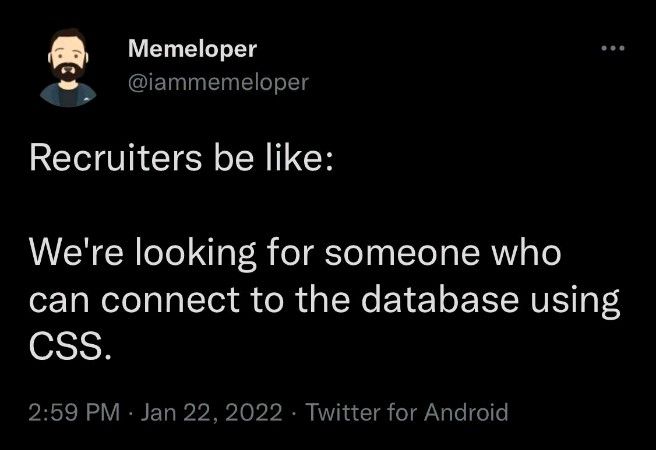Select the word looking in the tweet

[x=196, y=254]
